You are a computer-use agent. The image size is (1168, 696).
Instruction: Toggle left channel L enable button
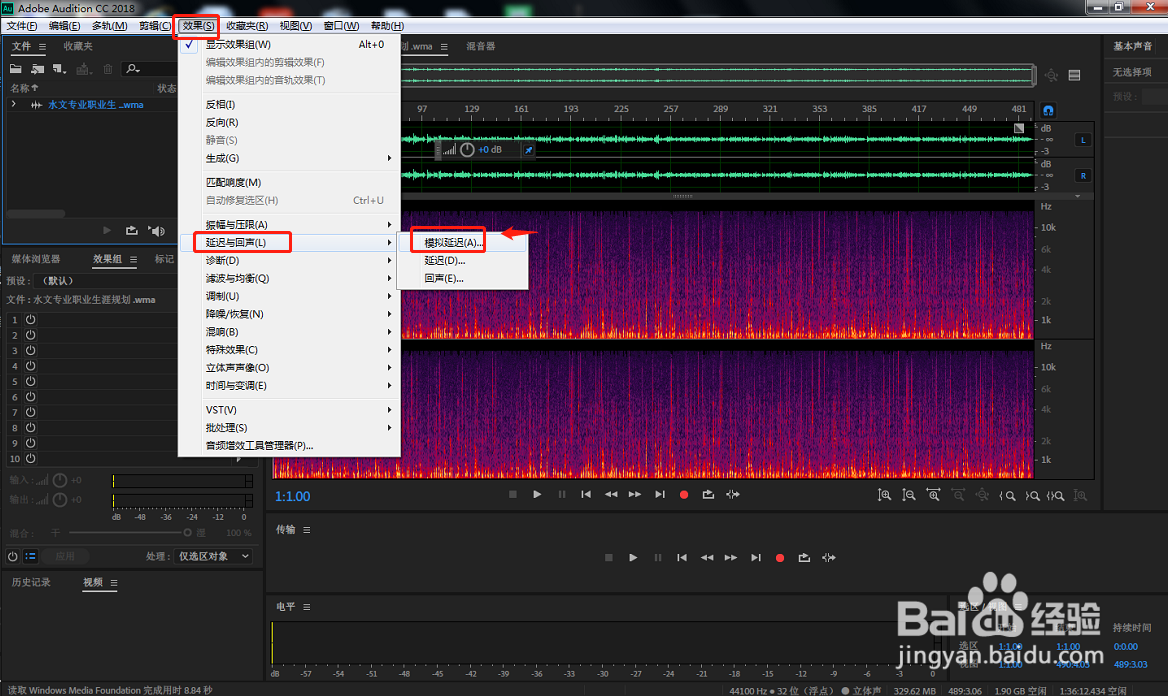[1083, 140]
